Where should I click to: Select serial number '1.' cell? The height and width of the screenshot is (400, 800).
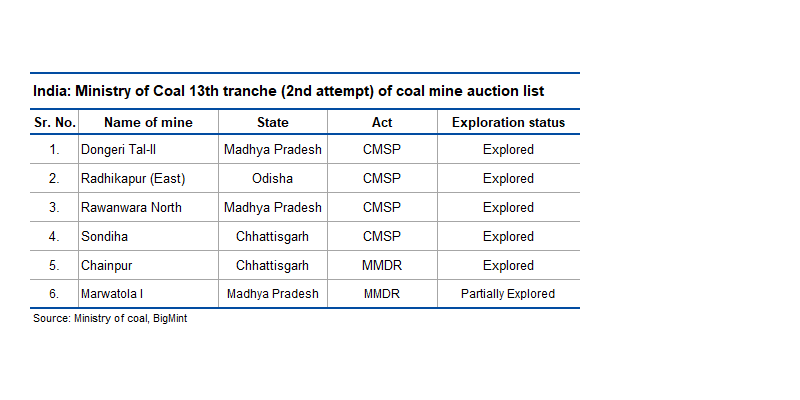(54, 150)
